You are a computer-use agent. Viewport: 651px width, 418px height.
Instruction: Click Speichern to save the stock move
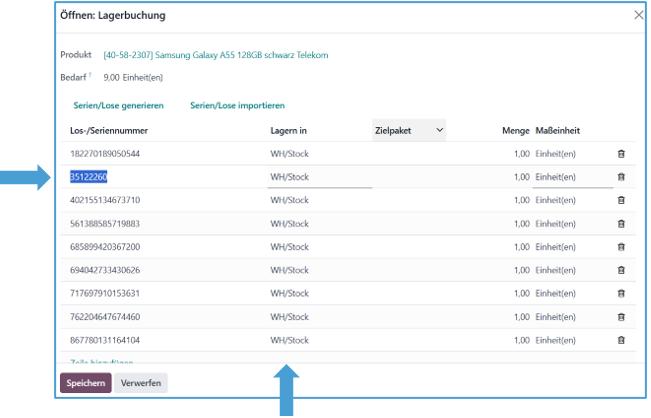pos(85,381)
